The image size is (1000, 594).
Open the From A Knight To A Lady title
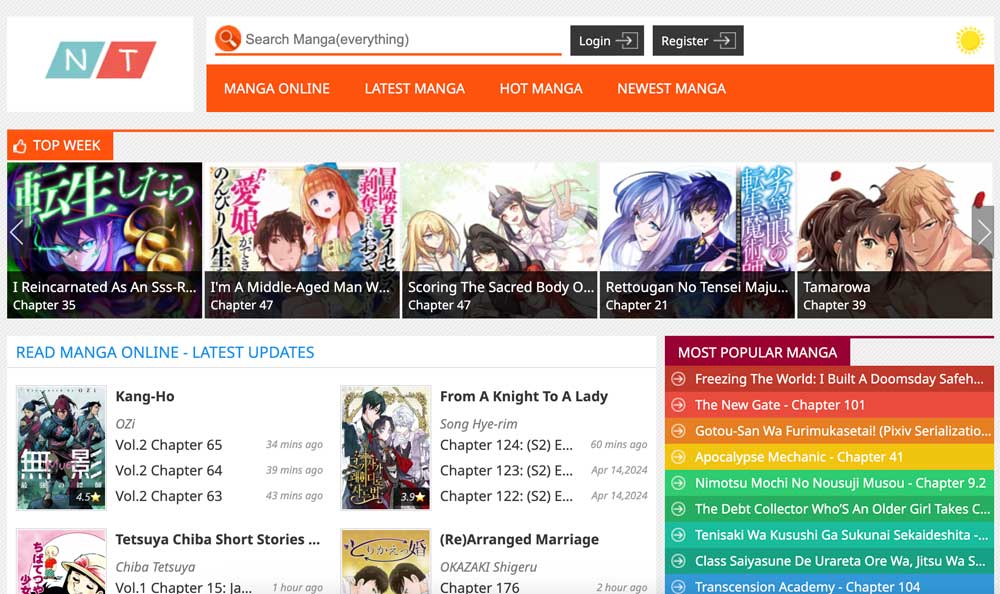(x=524, y=396)
